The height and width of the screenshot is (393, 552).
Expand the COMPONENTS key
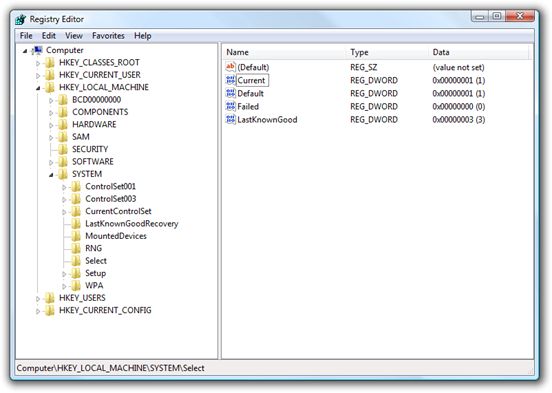click(51, 113)
